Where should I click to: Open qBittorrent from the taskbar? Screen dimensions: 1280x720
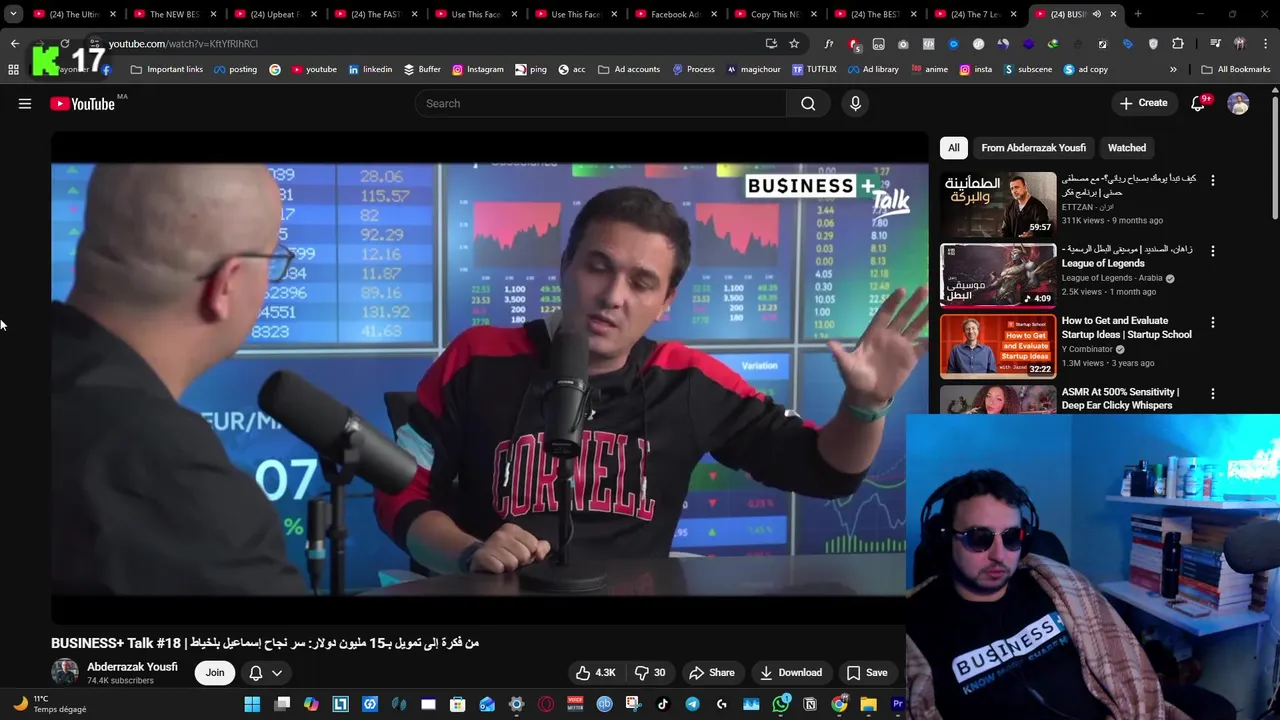click(604, 704)
